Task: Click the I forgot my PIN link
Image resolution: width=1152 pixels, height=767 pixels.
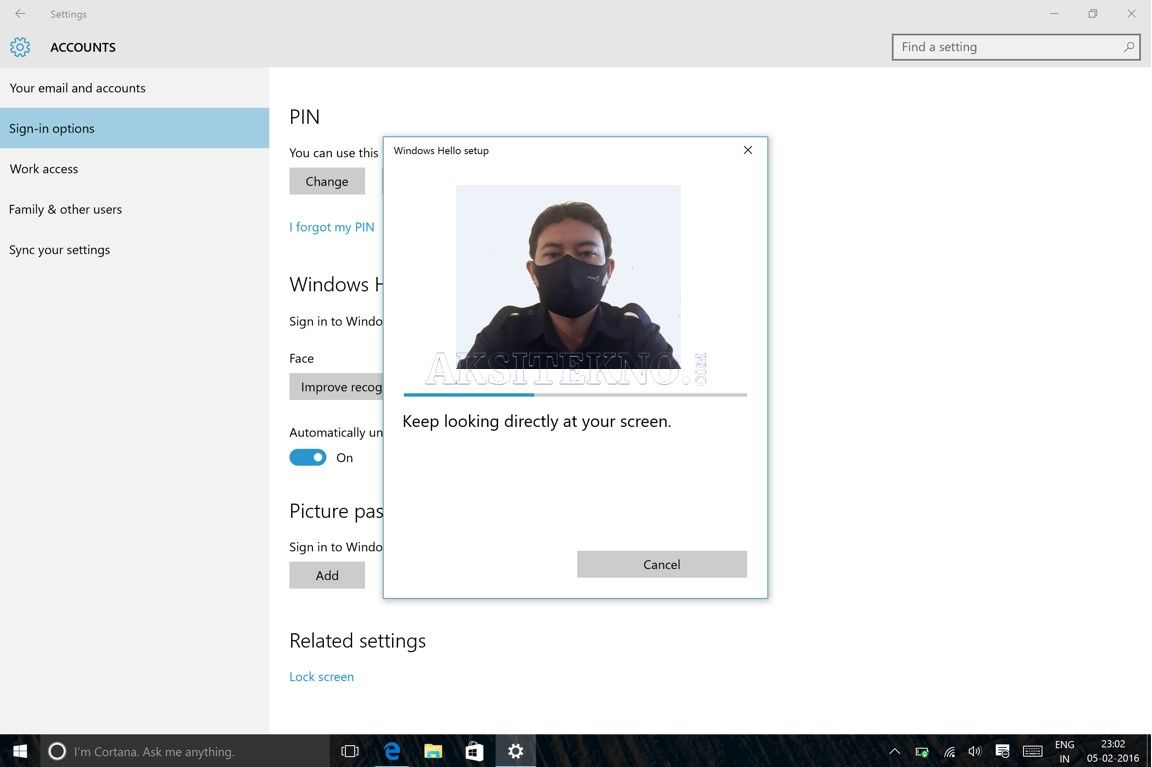Action: point(332,227)
